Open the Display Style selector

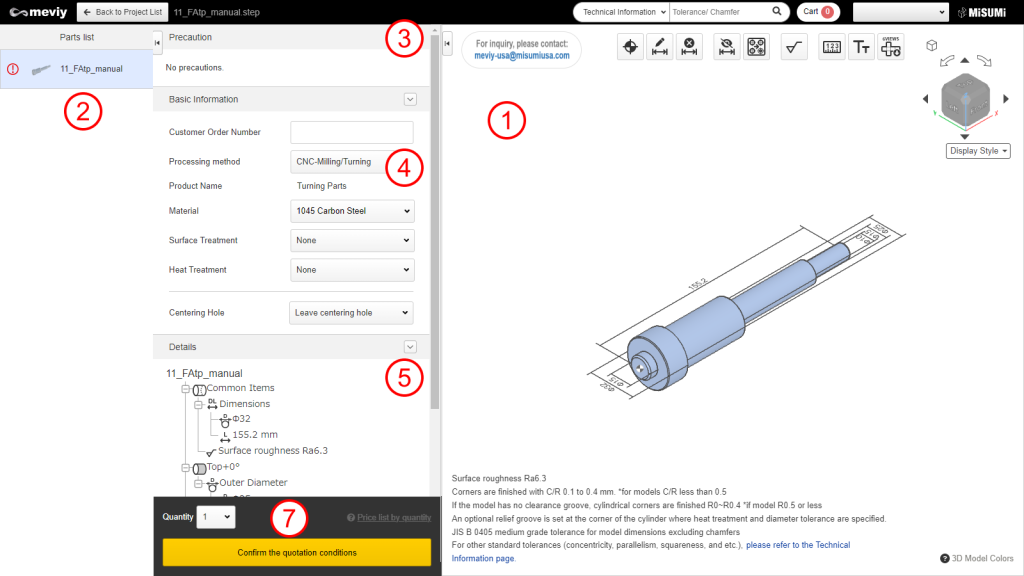pyautogui.click(x=977, y=150)
